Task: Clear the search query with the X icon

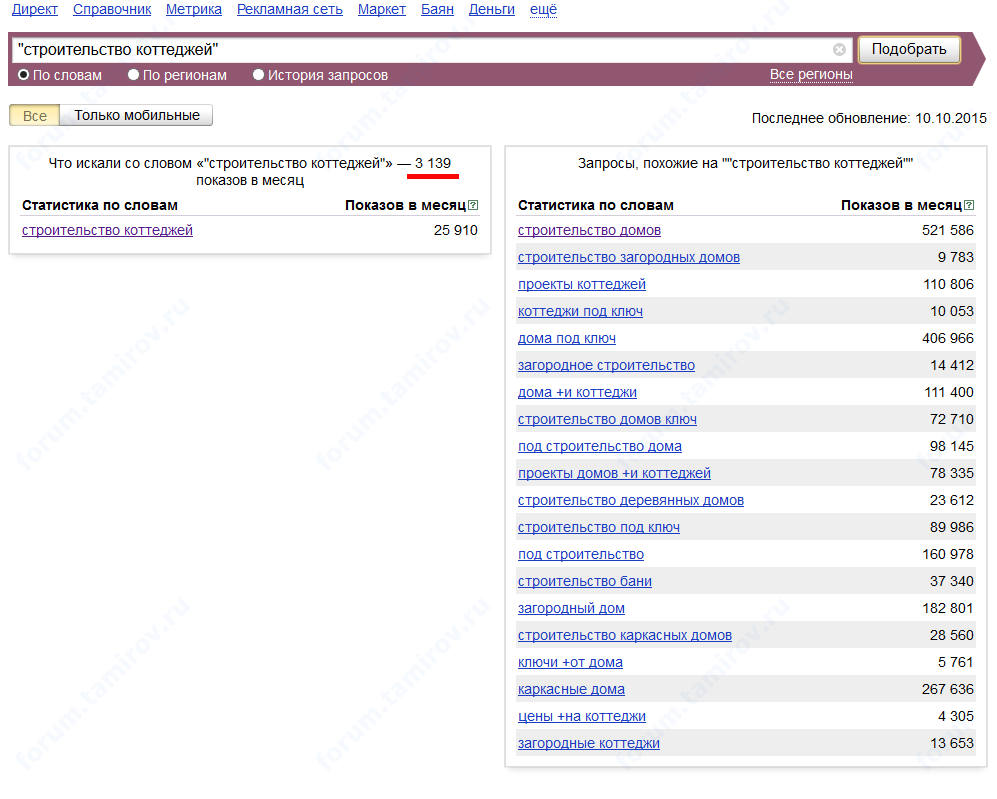Action: (839, 50)
